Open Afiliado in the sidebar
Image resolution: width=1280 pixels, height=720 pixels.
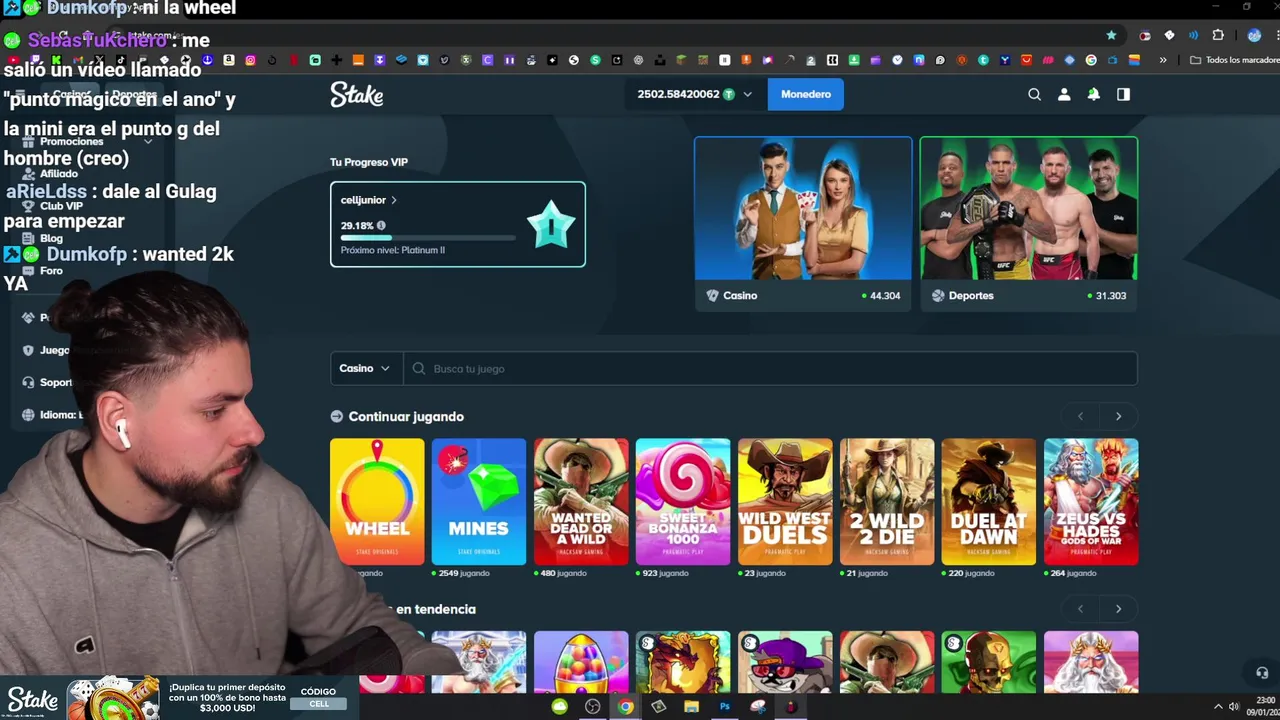coord(58,174)
